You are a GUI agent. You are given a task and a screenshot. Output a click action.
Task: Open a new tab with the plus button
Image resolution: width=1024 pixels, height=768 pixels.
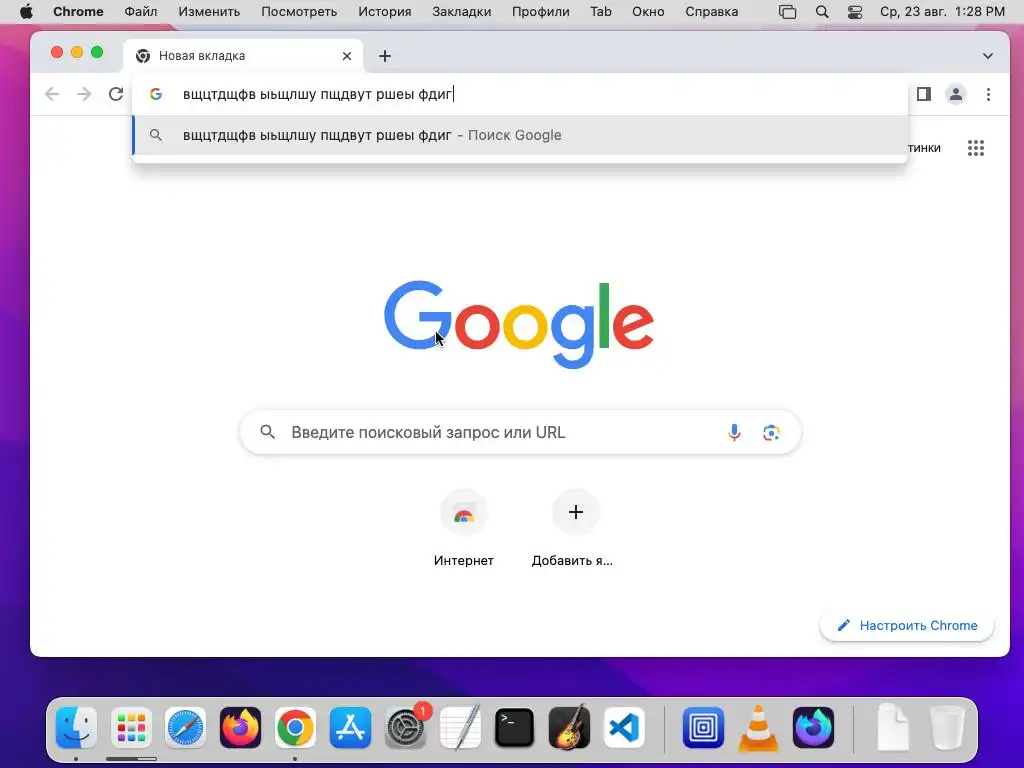click(x=385, y=56)
